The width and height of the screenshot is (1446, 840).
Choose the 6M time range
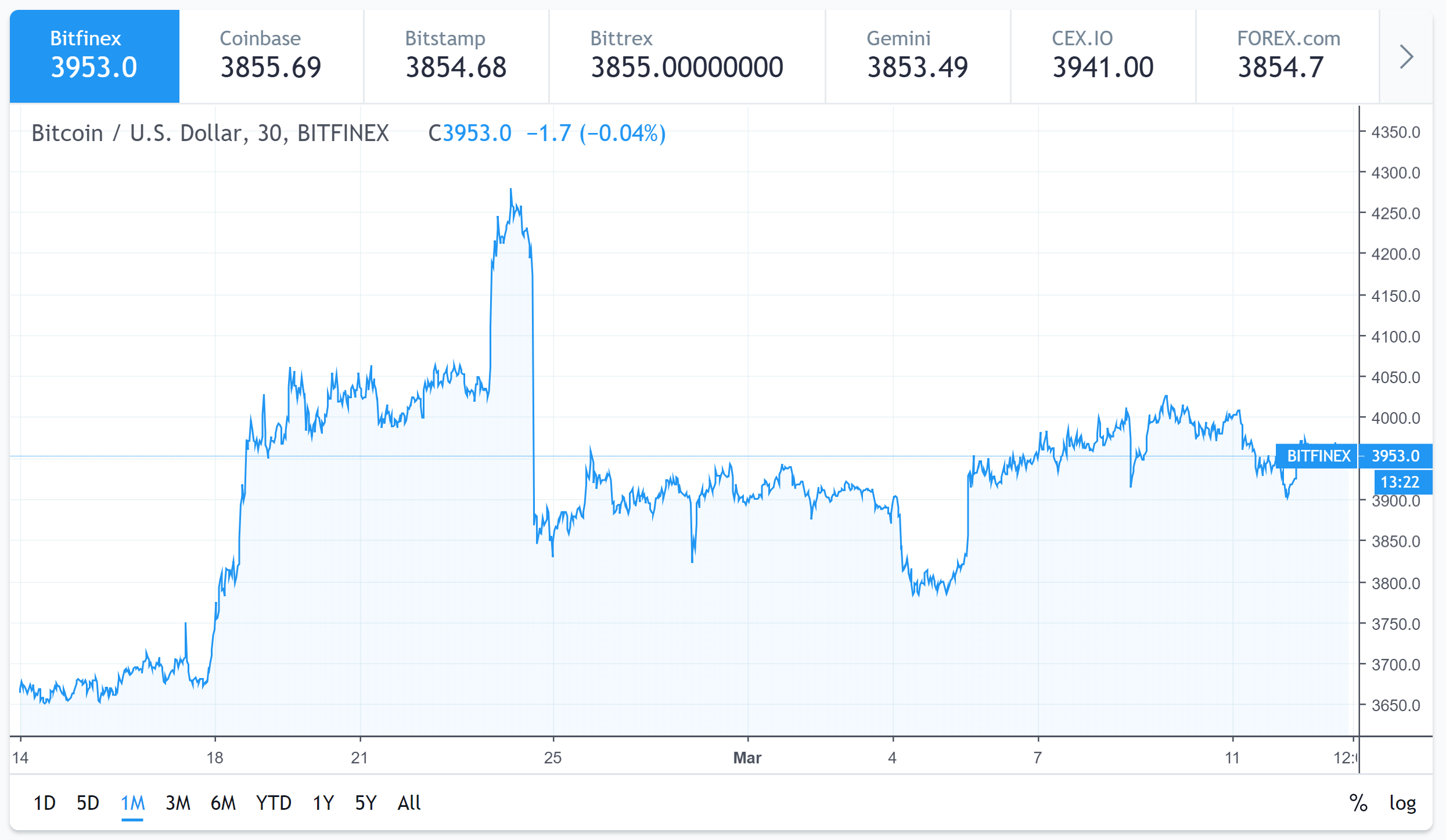point(223,803)
